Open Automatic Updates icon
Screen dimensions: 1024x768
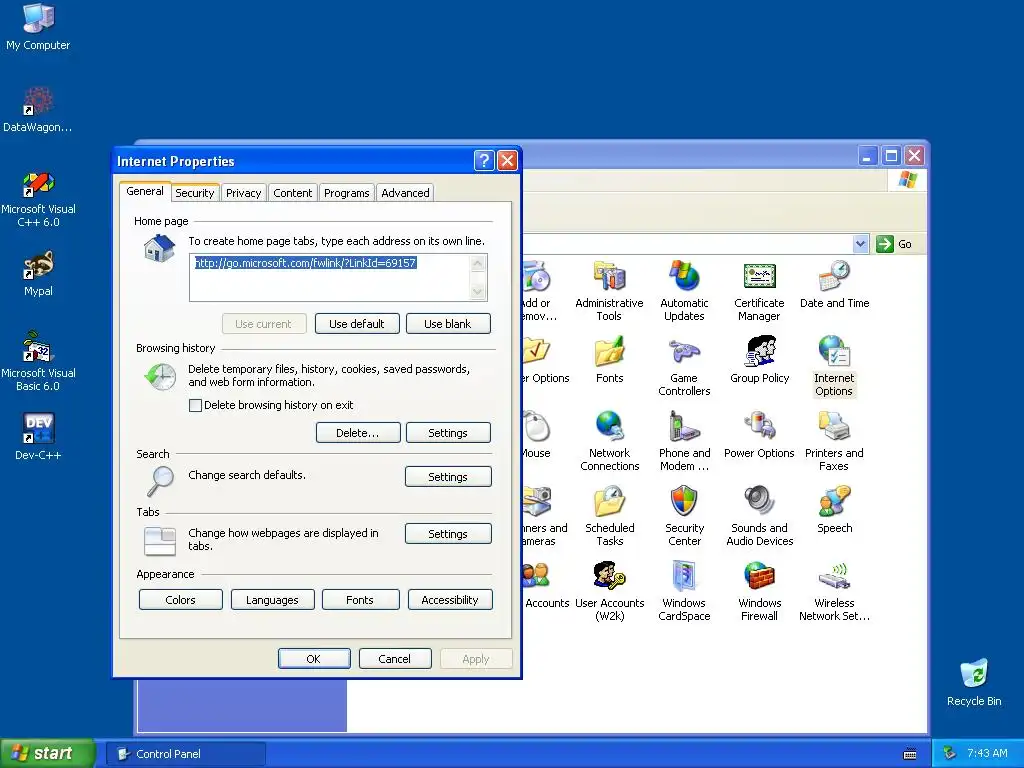pyautogui.click(x=684, y=291)
